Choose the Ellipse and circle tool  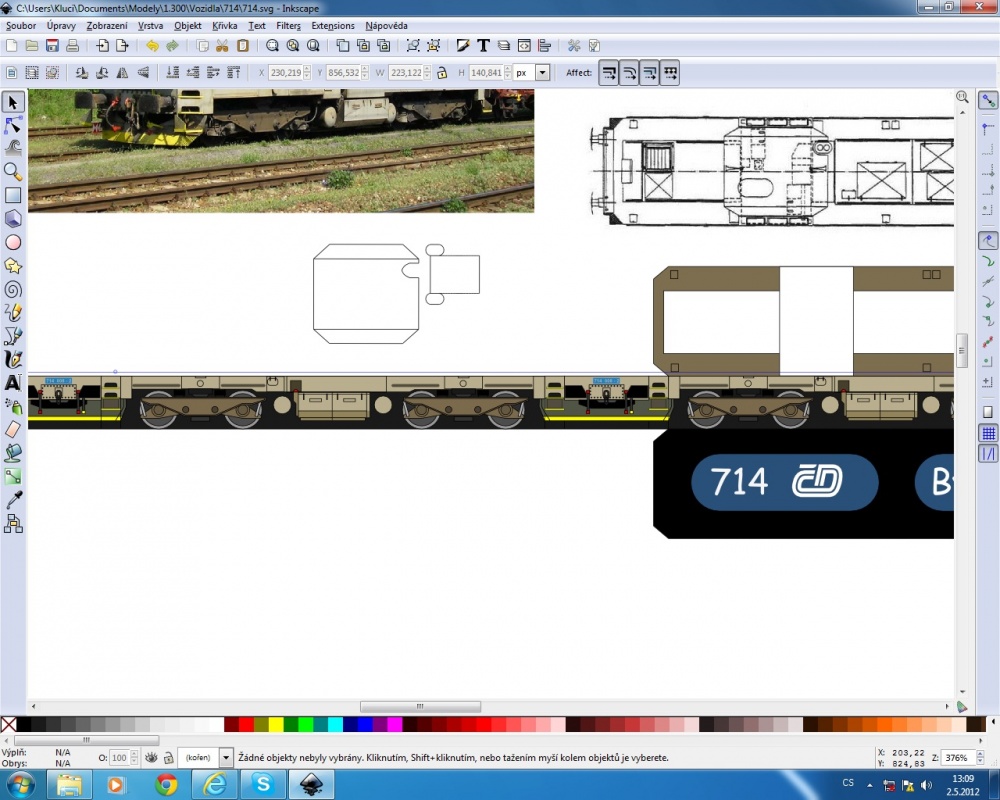click(x=13, y=242)
